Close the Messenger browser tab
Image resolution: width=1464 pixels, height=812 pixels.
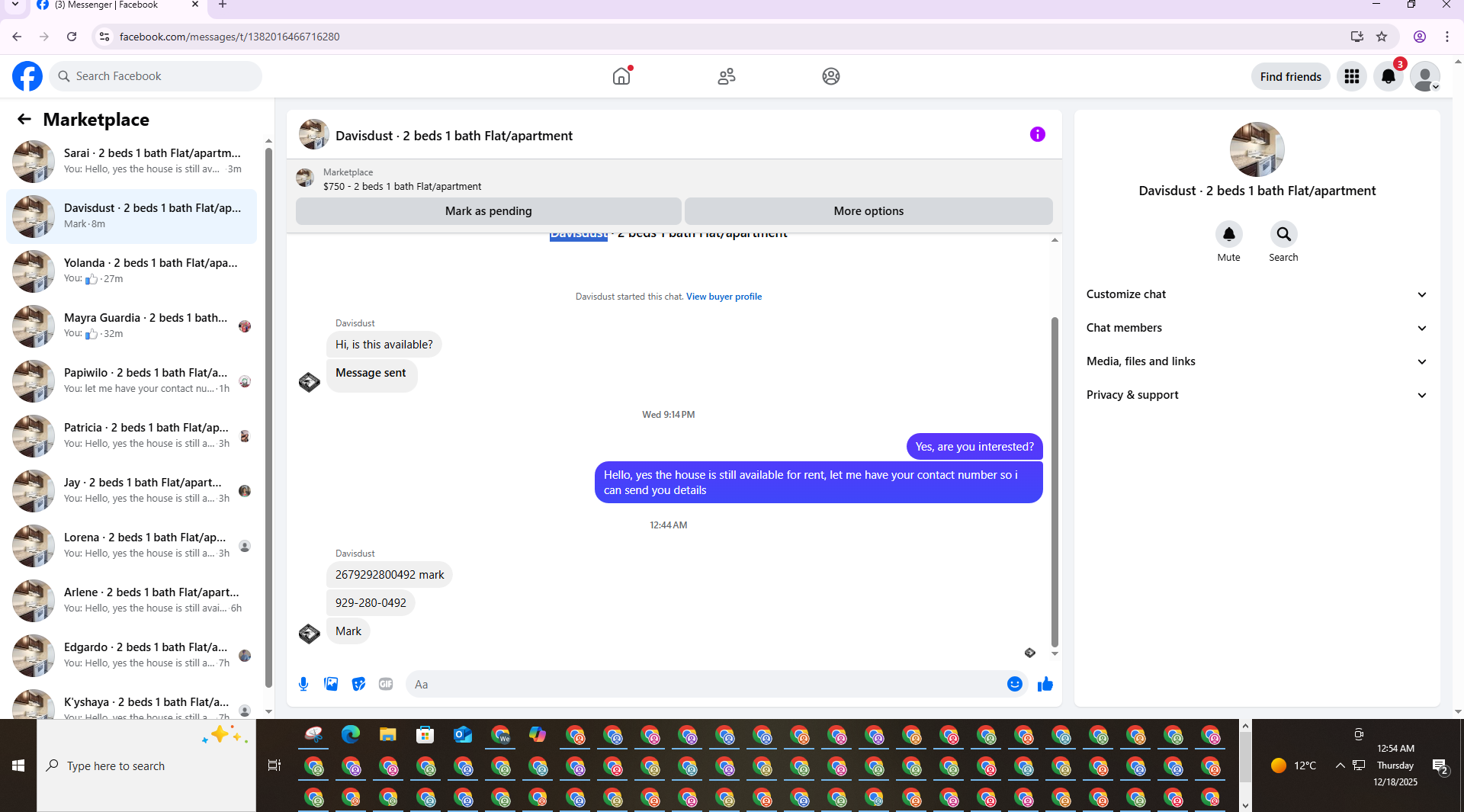point(194,5)
